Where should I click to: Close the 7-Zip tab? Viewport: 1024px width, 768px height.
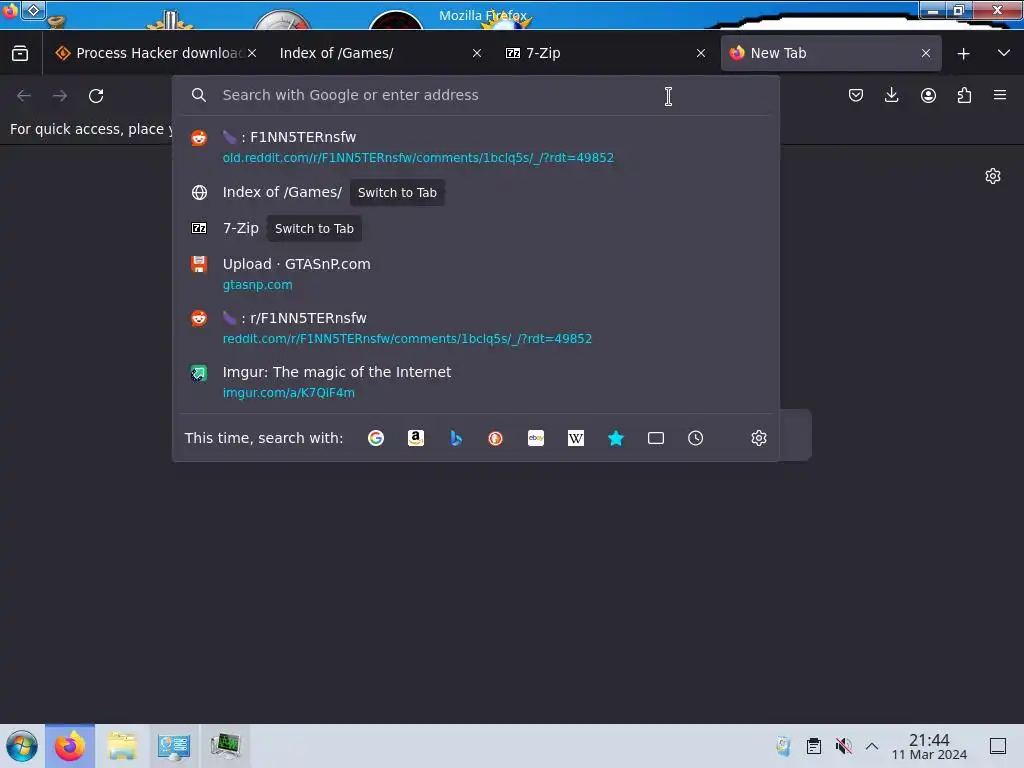click(701, 54)
